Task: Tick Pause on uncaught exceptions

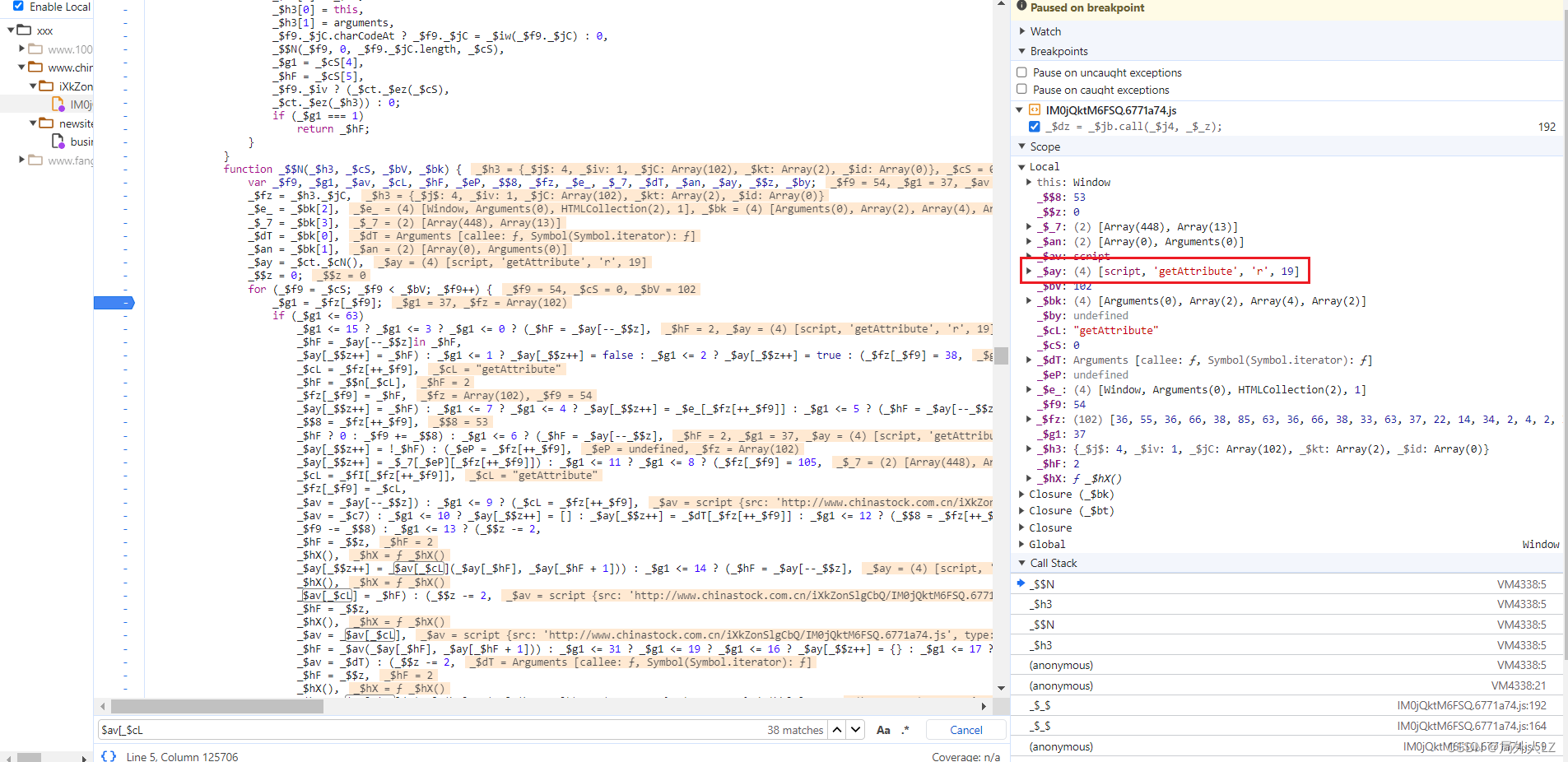Action: click(1021, 72)
